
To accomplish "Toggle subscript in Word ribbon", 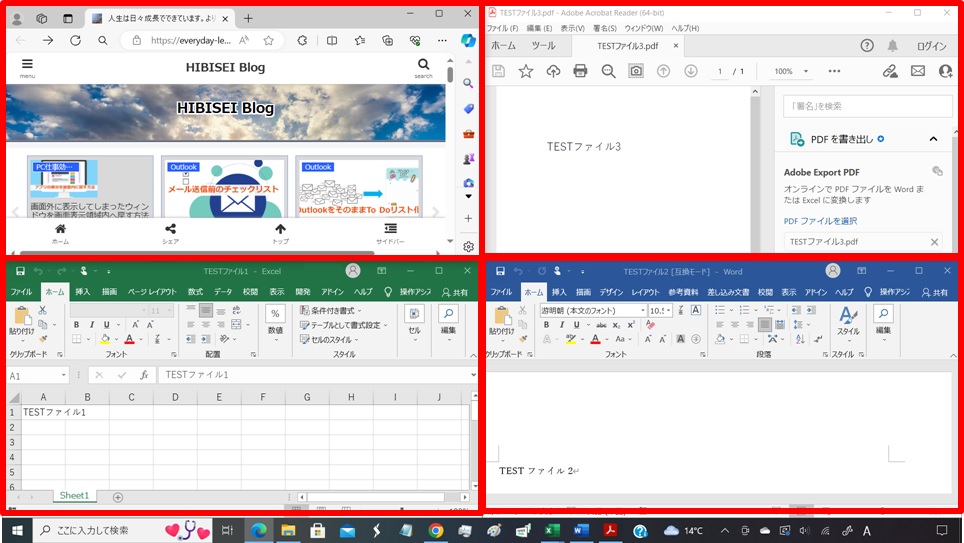I will click(x=617, y=325).
